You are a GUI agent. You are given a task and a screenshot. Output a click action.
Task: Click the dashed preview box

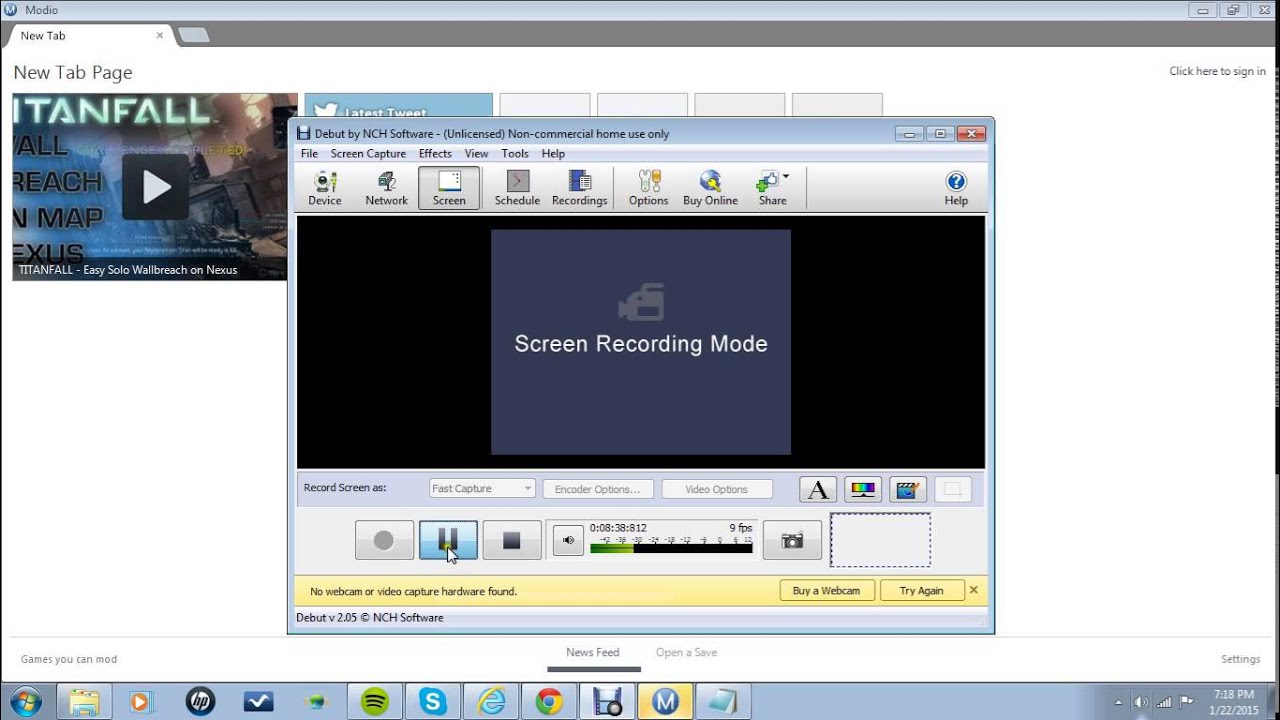tap(880, 540)
